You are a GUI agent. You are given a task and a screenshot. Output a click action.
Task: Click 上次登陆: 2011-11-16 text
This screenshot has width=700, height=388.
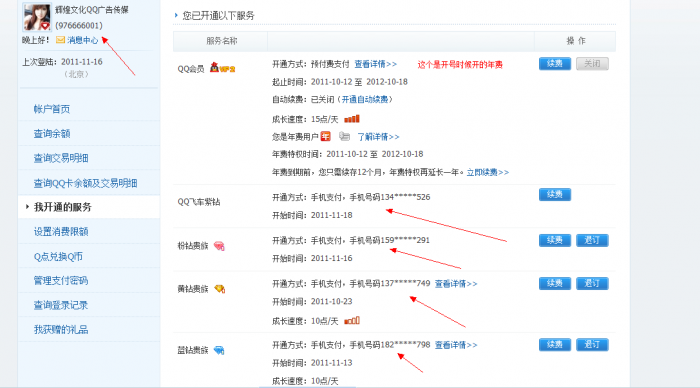(62, 62)
